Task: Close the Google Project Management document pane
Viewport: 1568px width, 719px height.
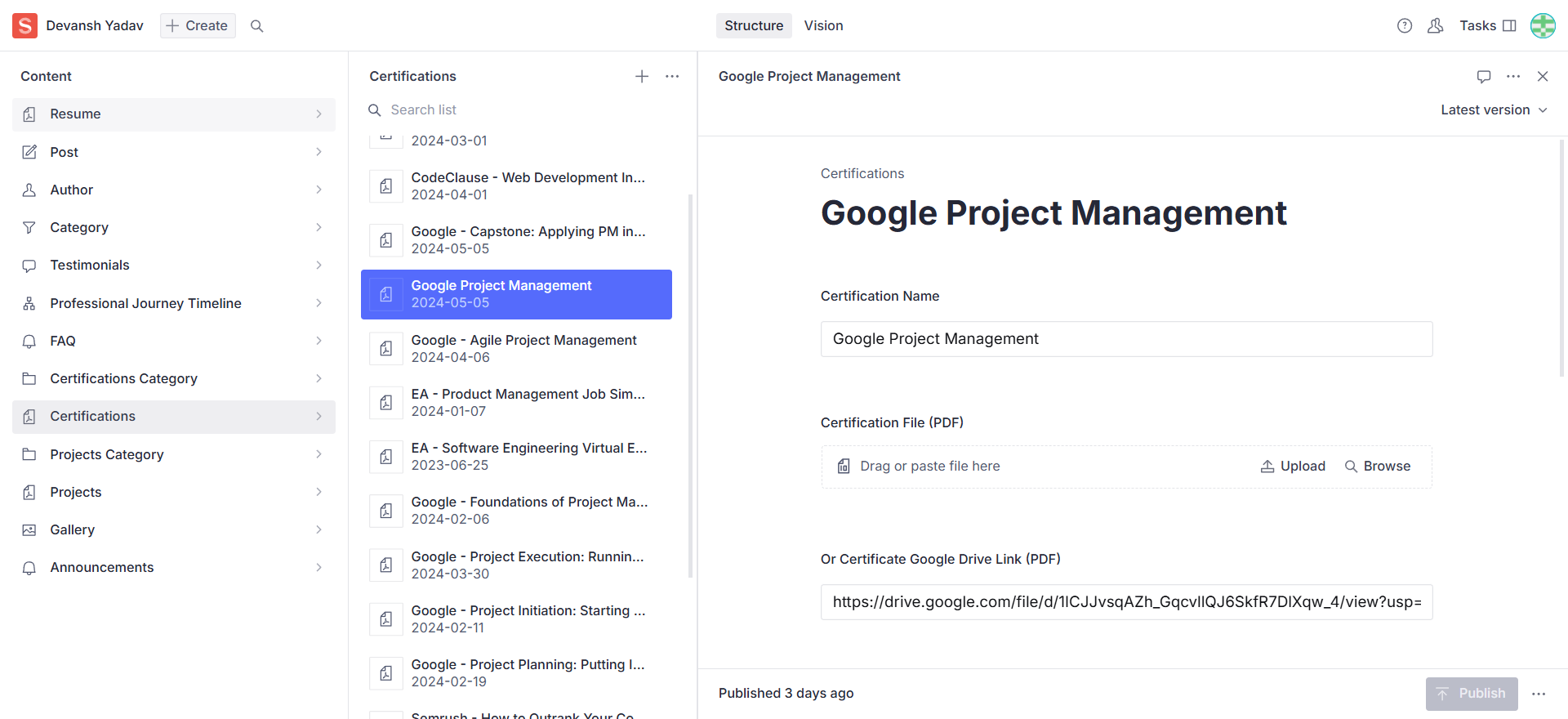Action: coord(1543,76)
